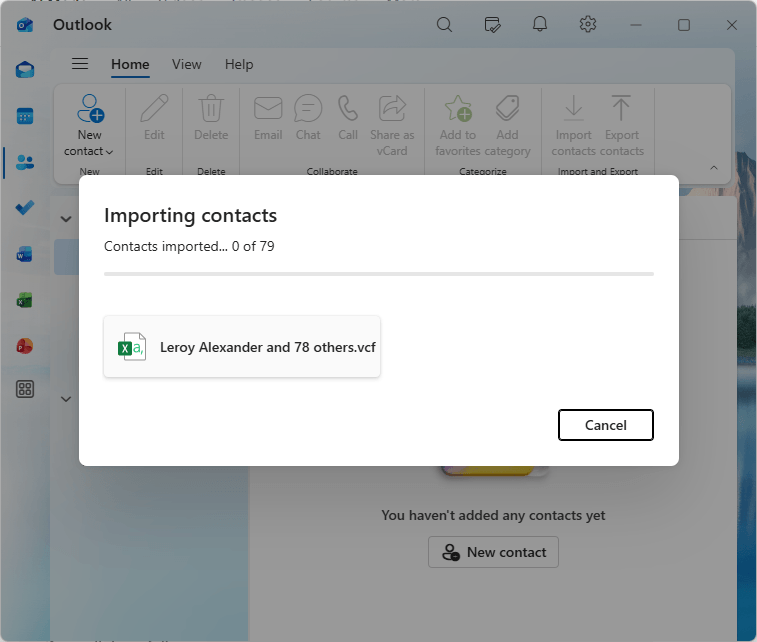
Task: Click 'Contacts imported... 0 of 79' text
Action: 189,246
